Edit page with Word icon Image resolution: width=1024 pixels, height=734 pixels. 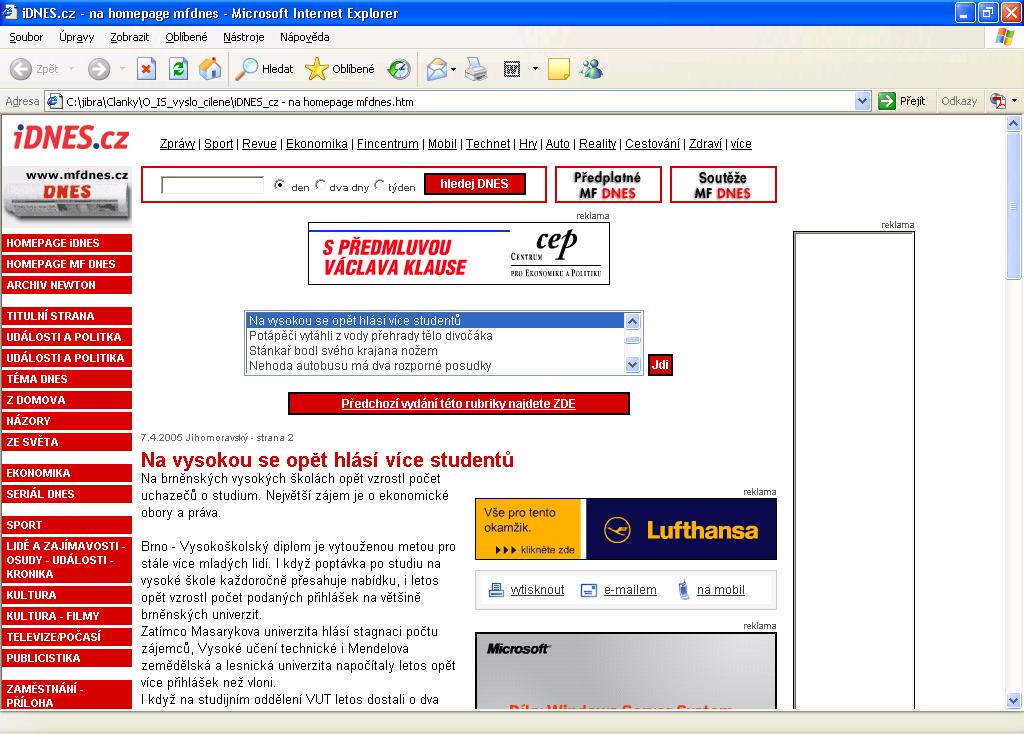pyautogui.click(x=512, y=69)
